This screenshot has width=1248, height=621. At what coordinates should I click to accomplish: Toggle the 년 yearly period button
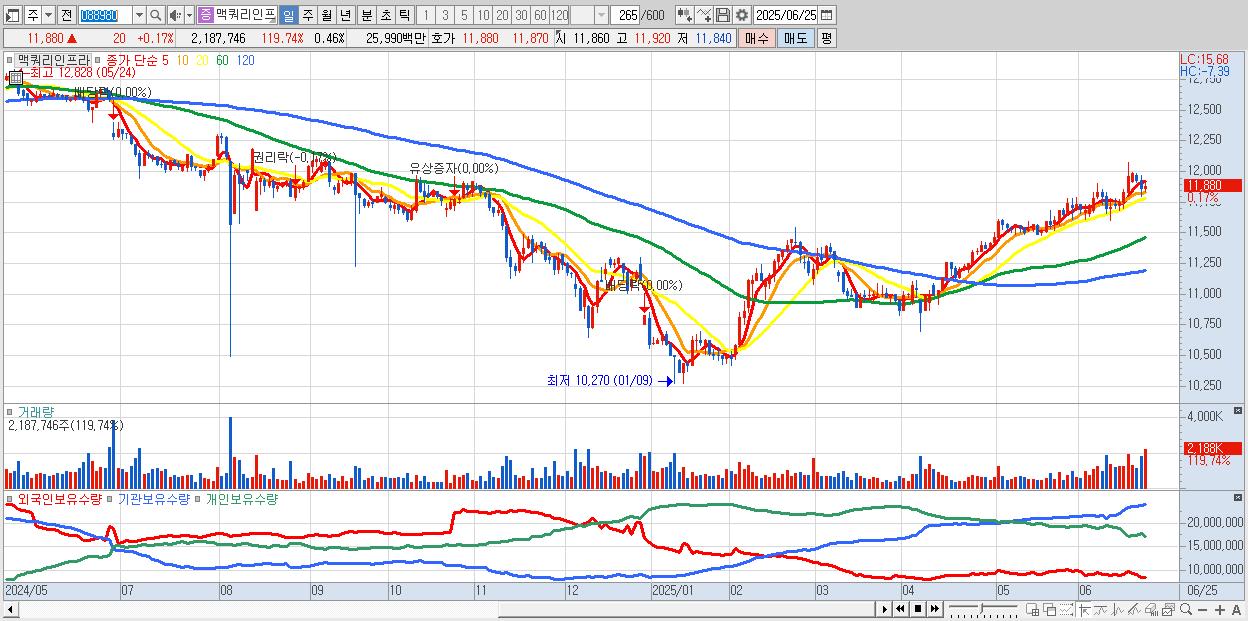(x=345, y=15)
